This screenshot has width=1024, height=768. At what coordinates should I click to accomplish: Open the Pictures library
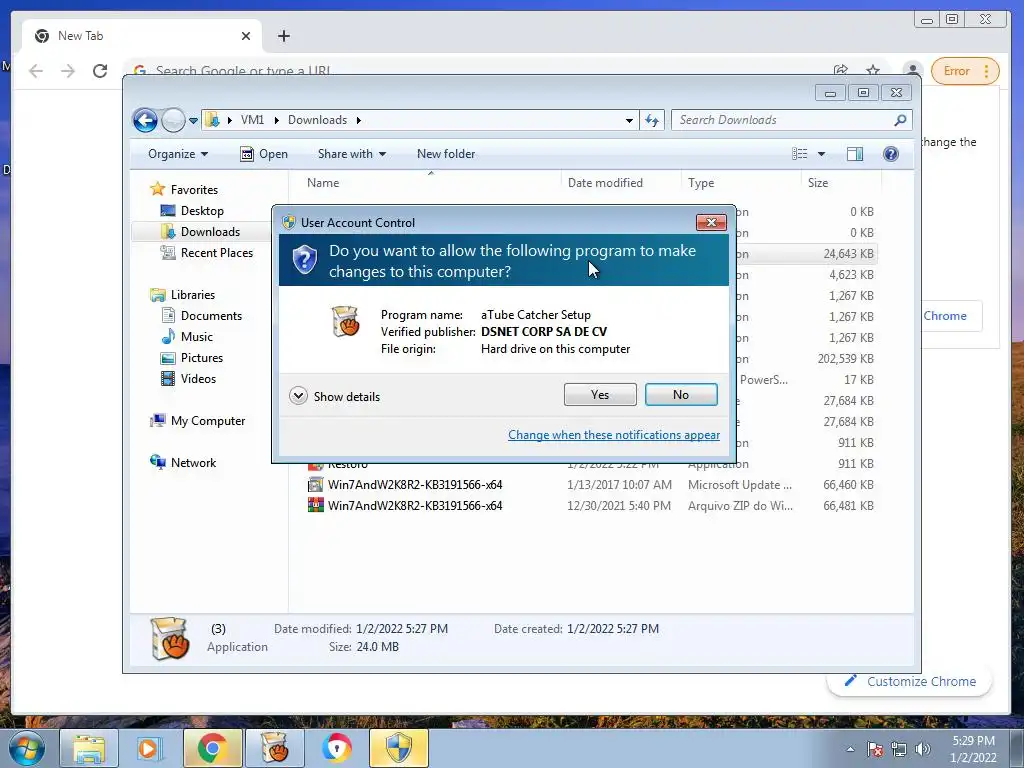click(201, 358)
